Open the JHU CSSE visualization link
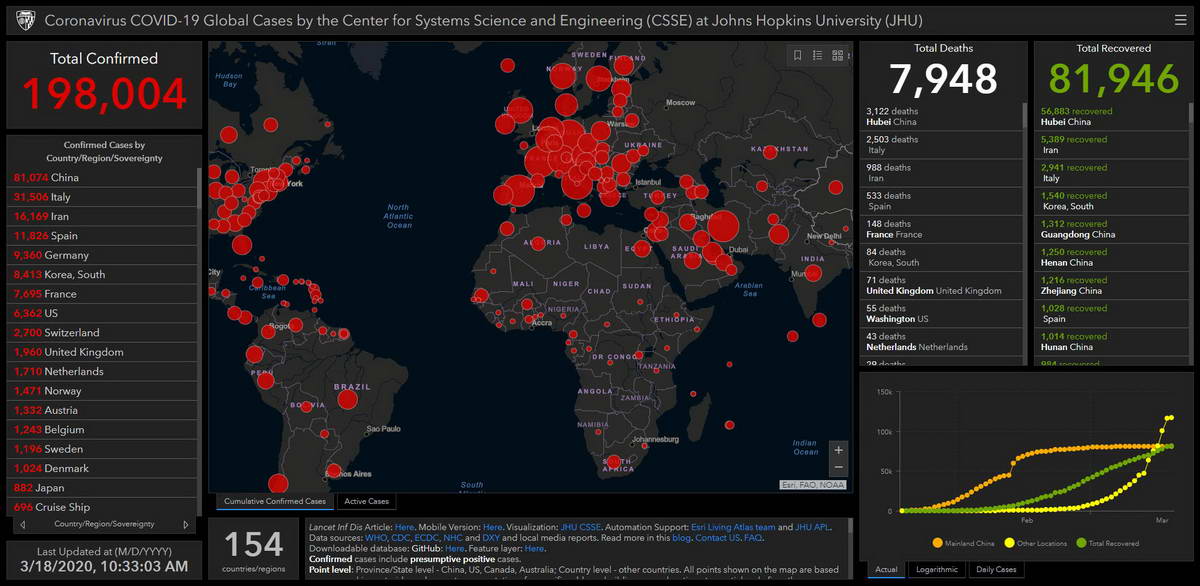Viewport: 1200px width, 586px height. coord(581,527)
